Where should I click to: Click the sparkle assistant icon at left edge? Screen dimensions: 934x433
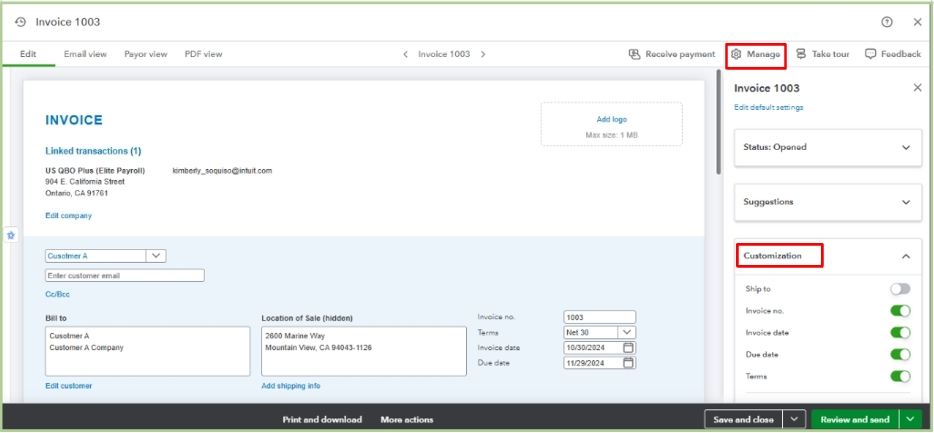10,235
